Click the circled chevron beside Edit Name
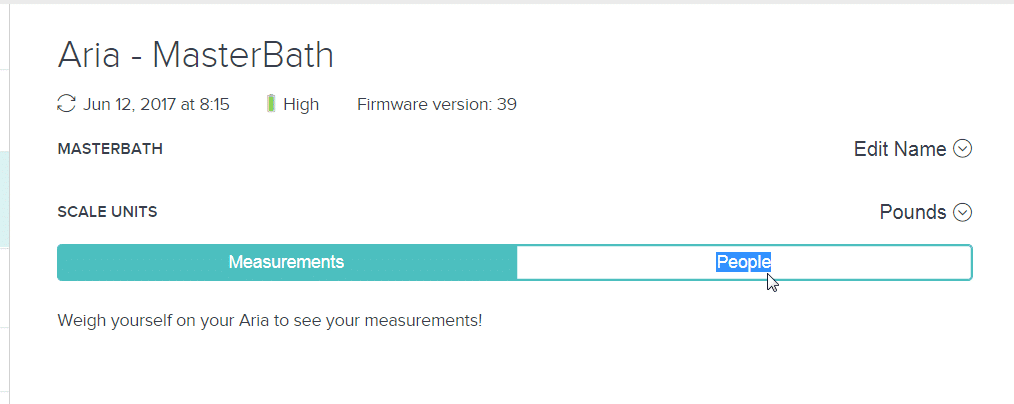This screenshot has height=404, width=1014. pos(963,149)
